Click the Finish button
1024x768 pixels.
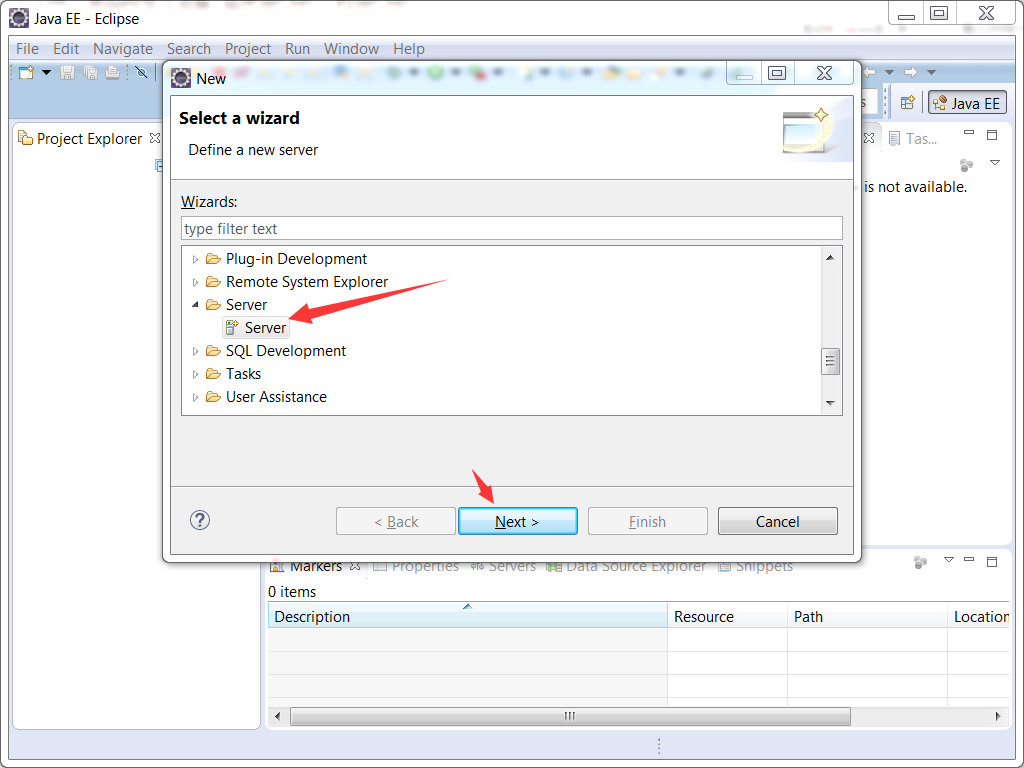coord(647,521)
